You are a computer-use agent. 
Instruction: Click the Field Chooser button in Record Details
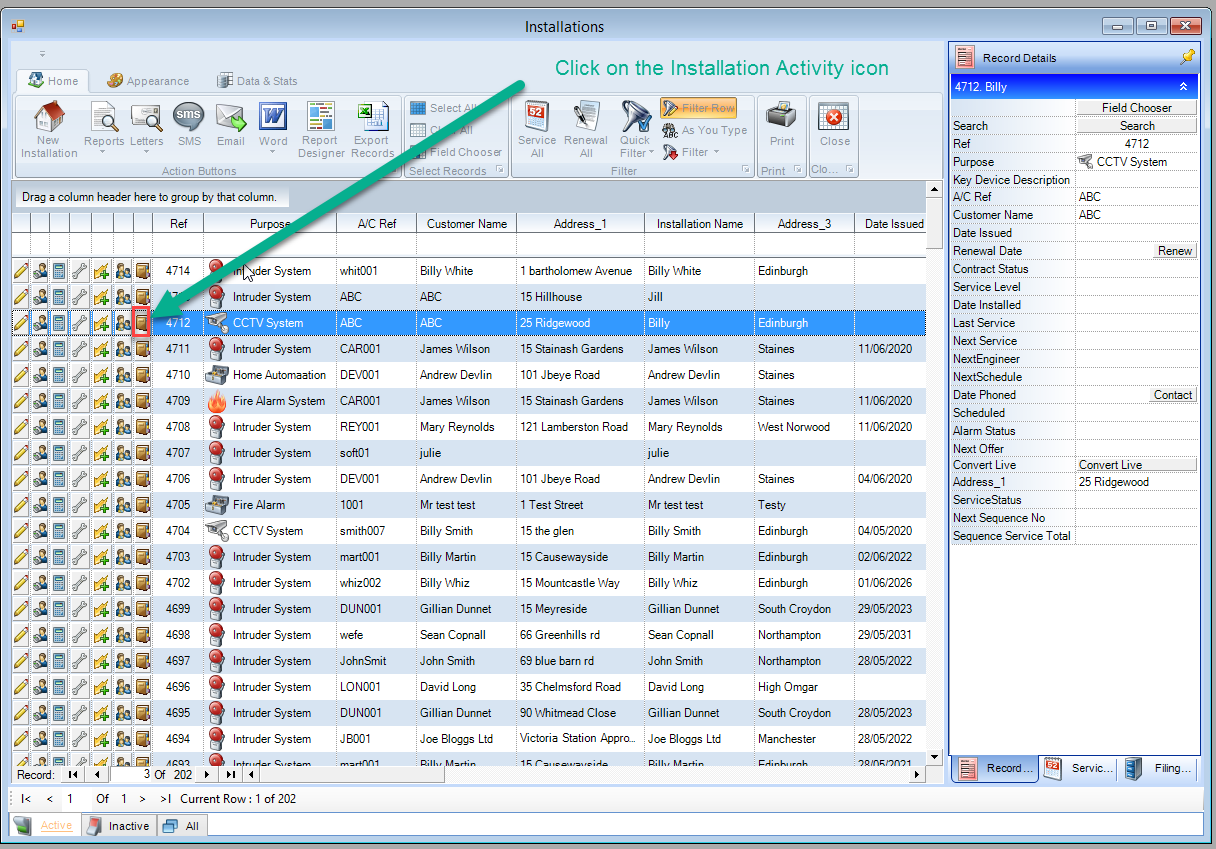pyautogui.click(x=1136, y=108)
